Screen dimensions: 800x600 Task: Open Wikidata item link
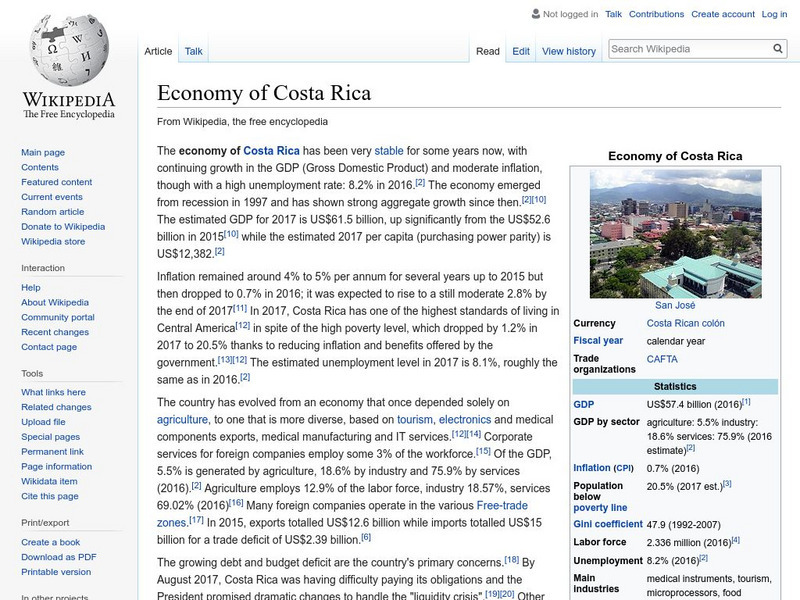click(x=49, y=481)
